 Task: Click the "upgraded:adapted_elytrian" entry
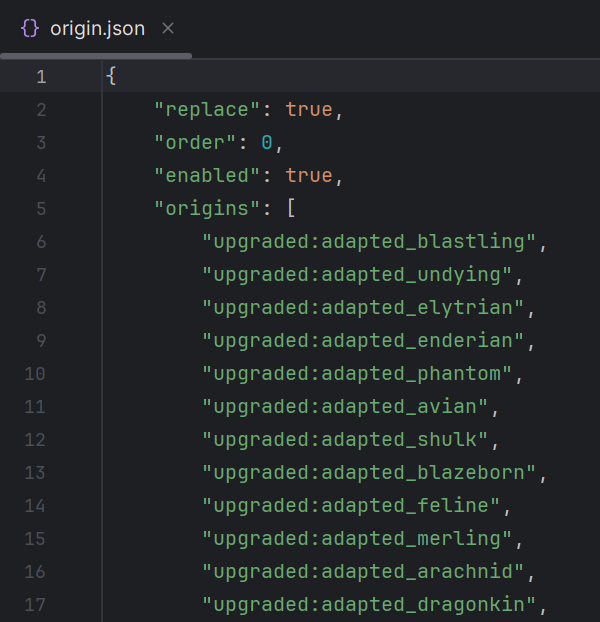pyautogui.click(x=364, y=308)
